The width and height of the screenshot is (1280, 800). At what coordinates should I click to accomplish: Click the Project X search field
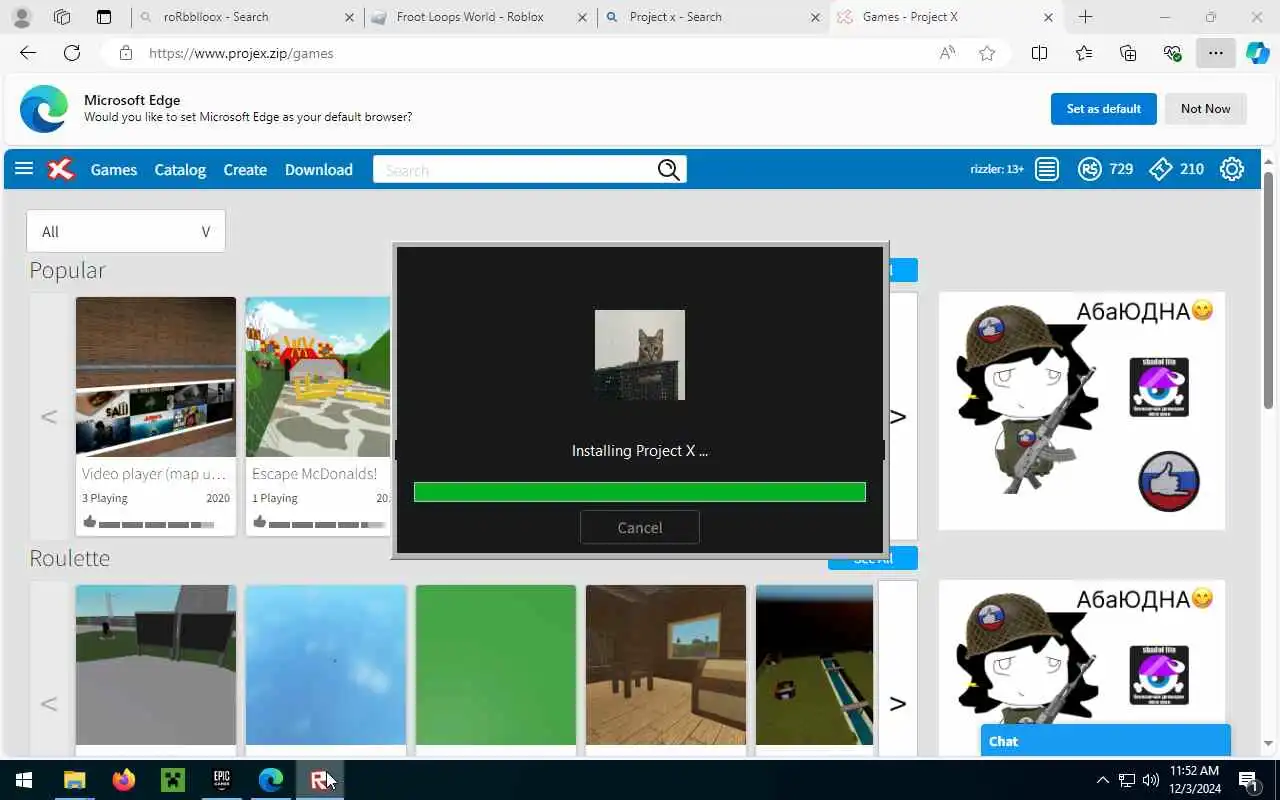pyautogui.click(x=514, y=170)
